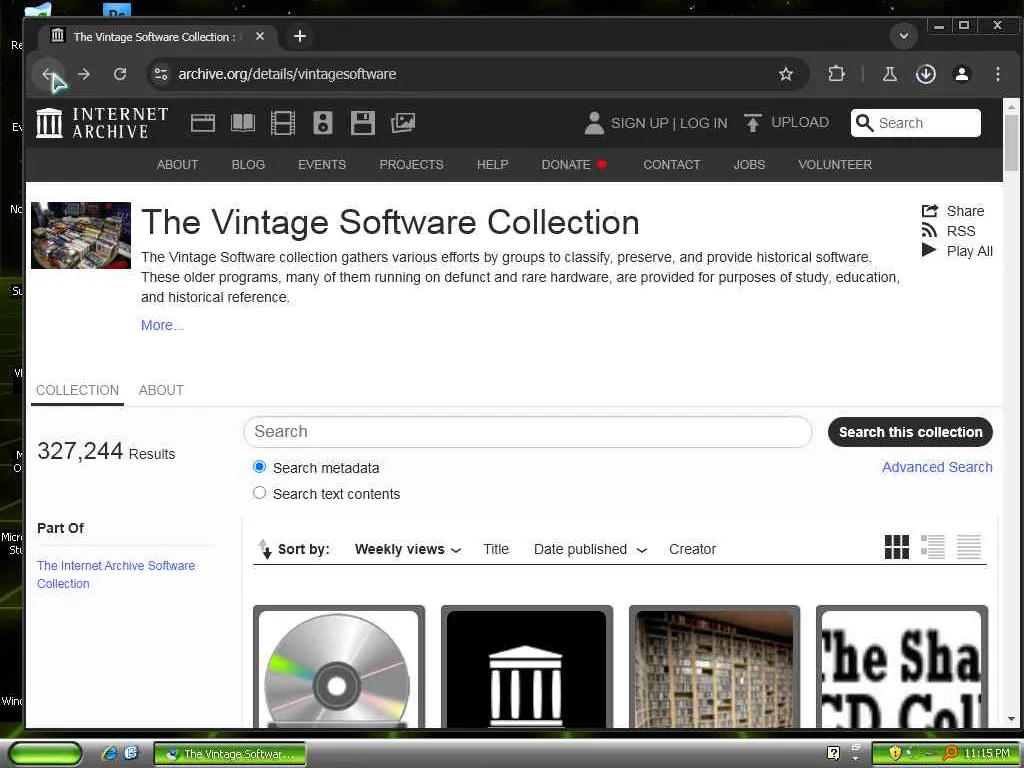Open the Chrome three-dot menu
The height and width of the screenshot is (768, 1024).
(997, 74)
